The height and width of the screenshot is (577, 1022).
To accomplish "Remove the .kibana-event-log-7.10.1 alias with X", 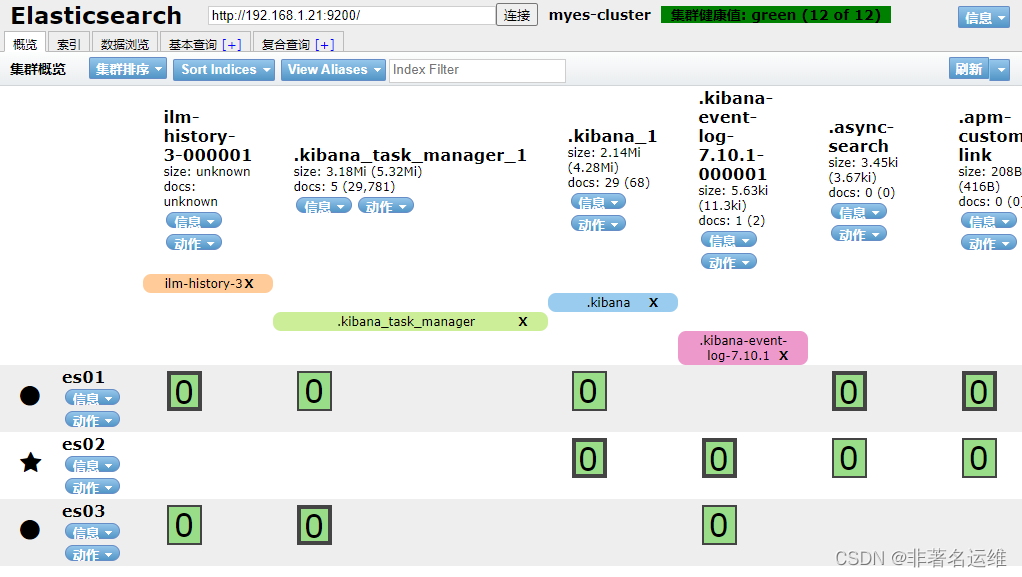I will pos(783,355).
